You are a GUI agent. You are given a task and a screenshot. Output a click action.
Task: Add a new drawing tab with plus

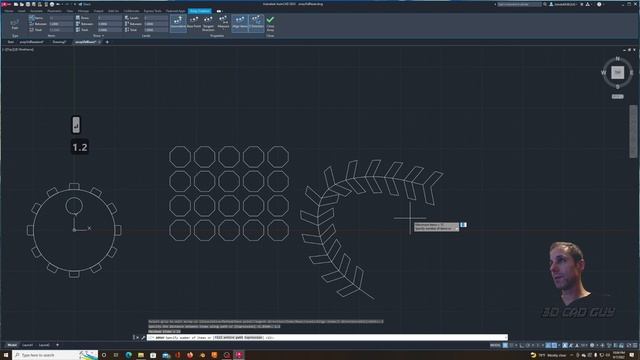tap(107, 42)
